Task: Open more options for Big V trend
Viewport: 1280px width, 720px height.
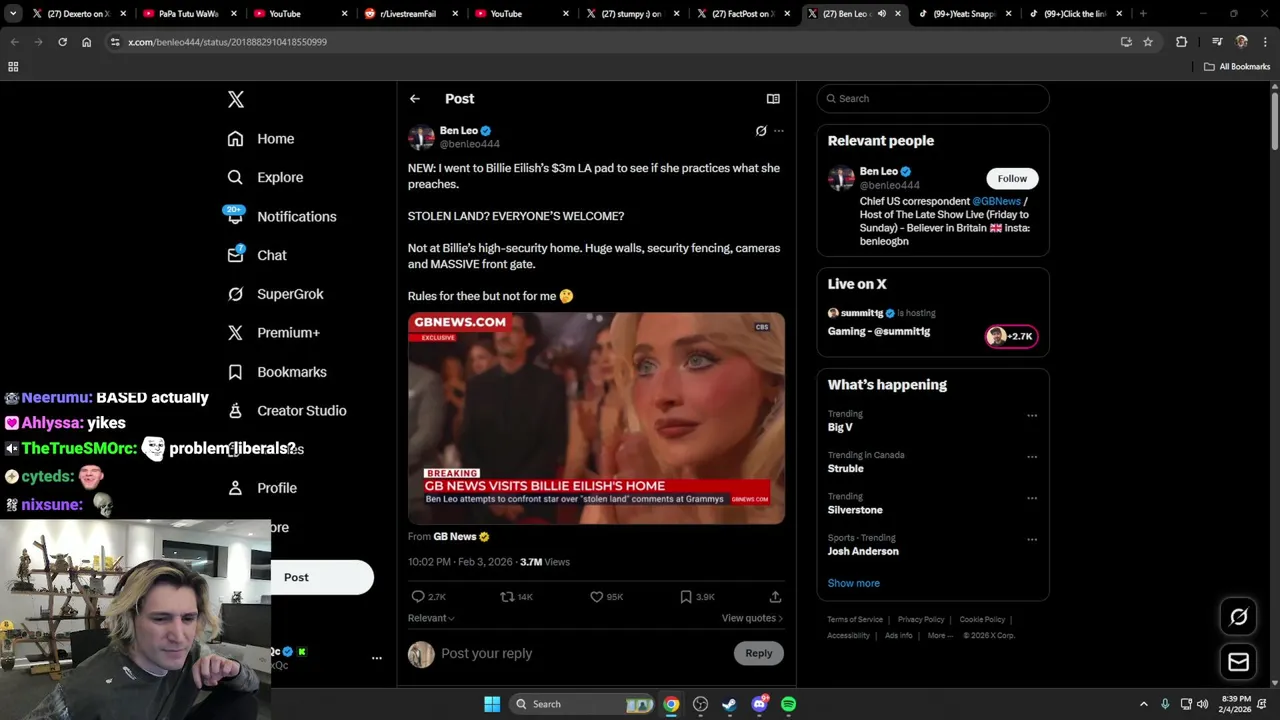Action: [1032, 415]
